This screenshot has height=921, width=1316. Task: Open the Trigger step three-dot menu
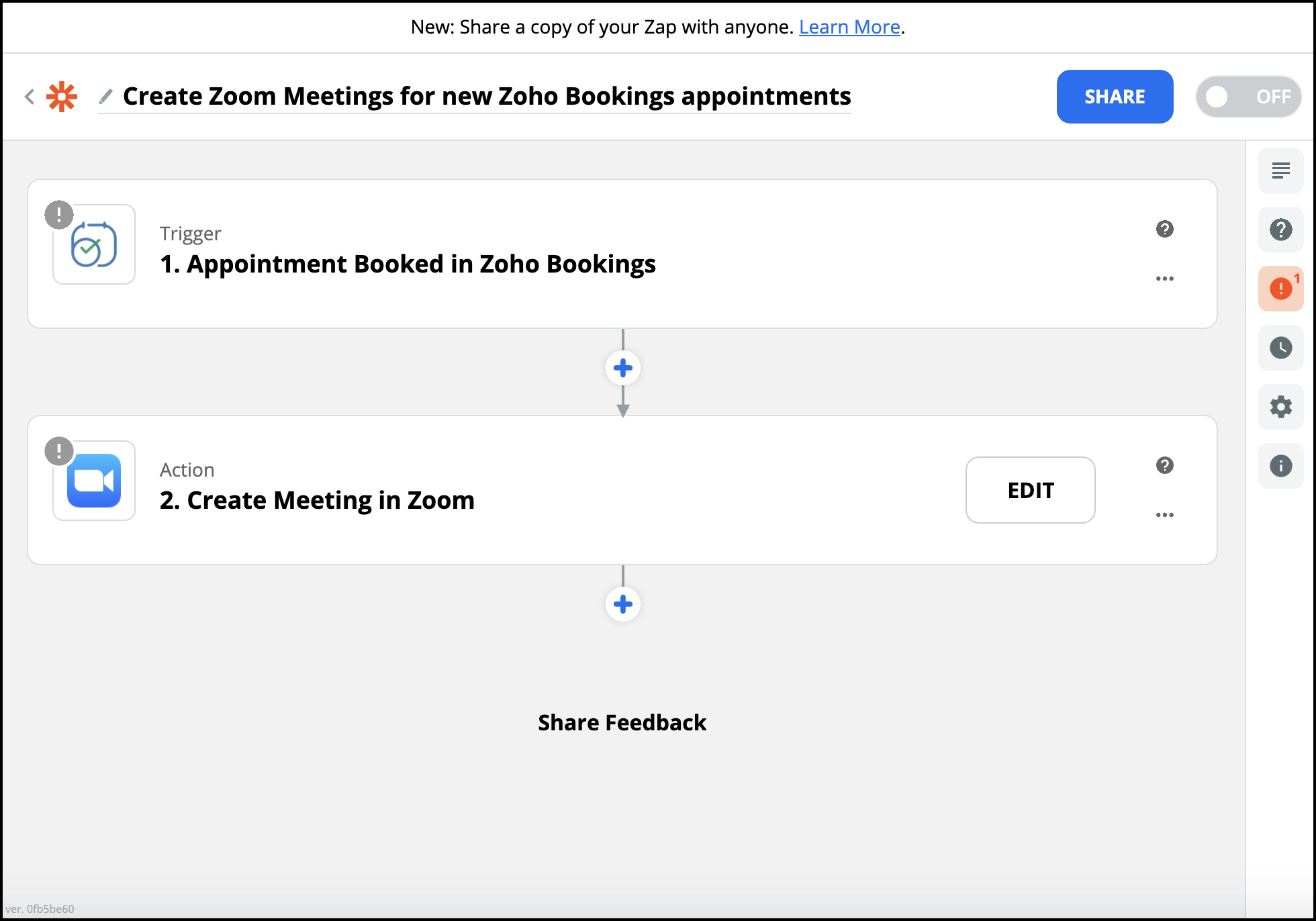pyautogui.click(x=1164, y=279)
